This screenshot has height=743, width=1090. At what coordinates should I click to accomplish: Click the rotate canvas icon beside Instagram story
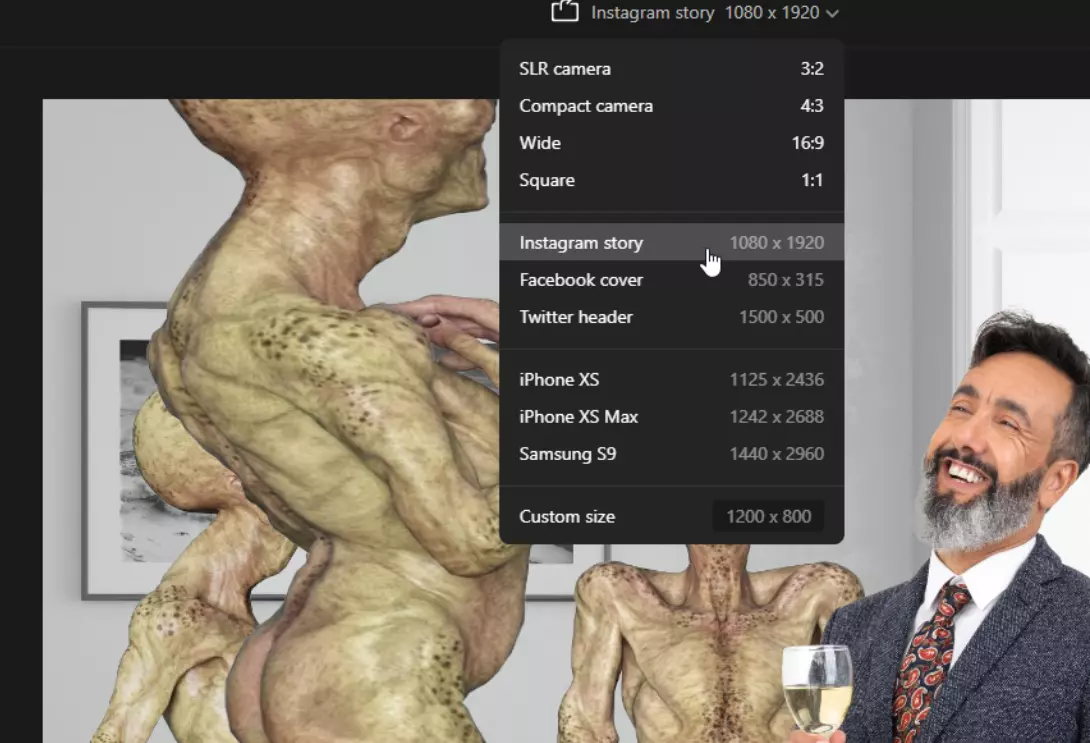tap(565, 12)
